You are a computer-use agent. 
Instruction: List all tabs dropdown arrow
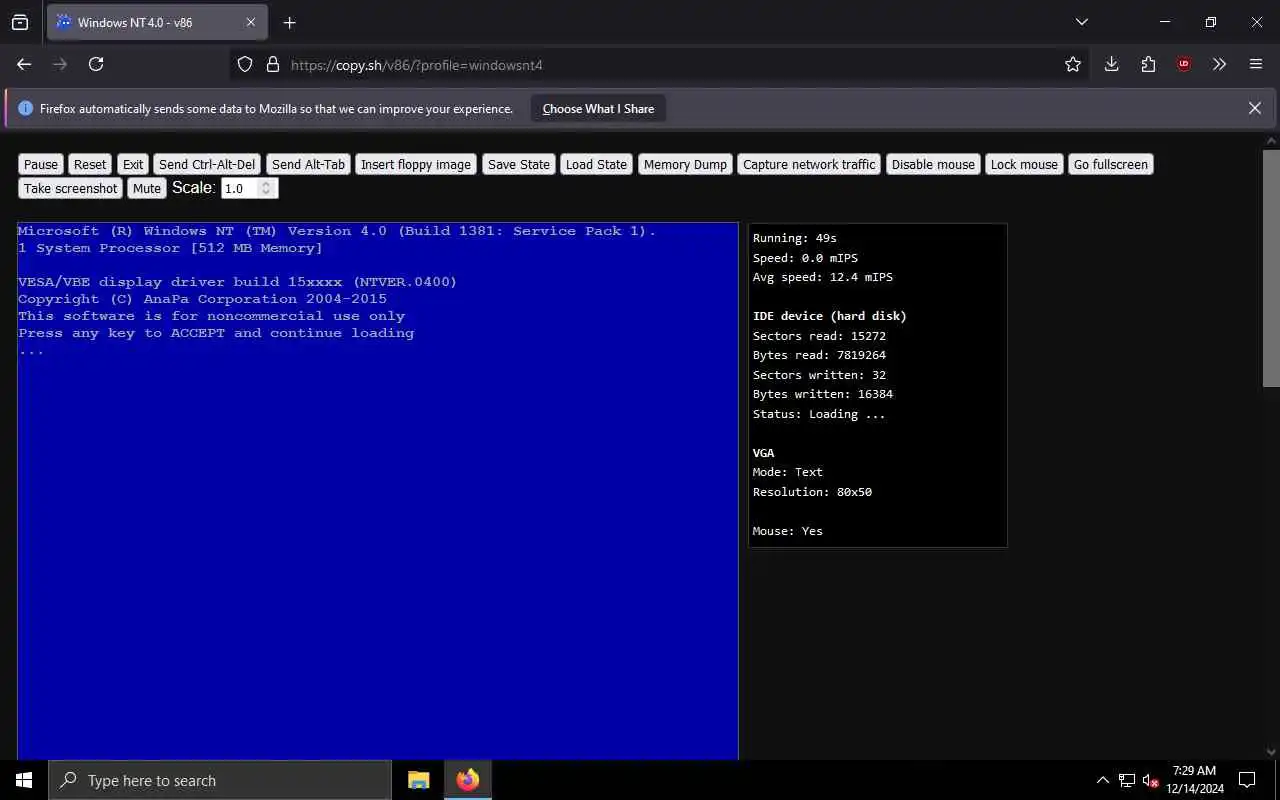1081,22
